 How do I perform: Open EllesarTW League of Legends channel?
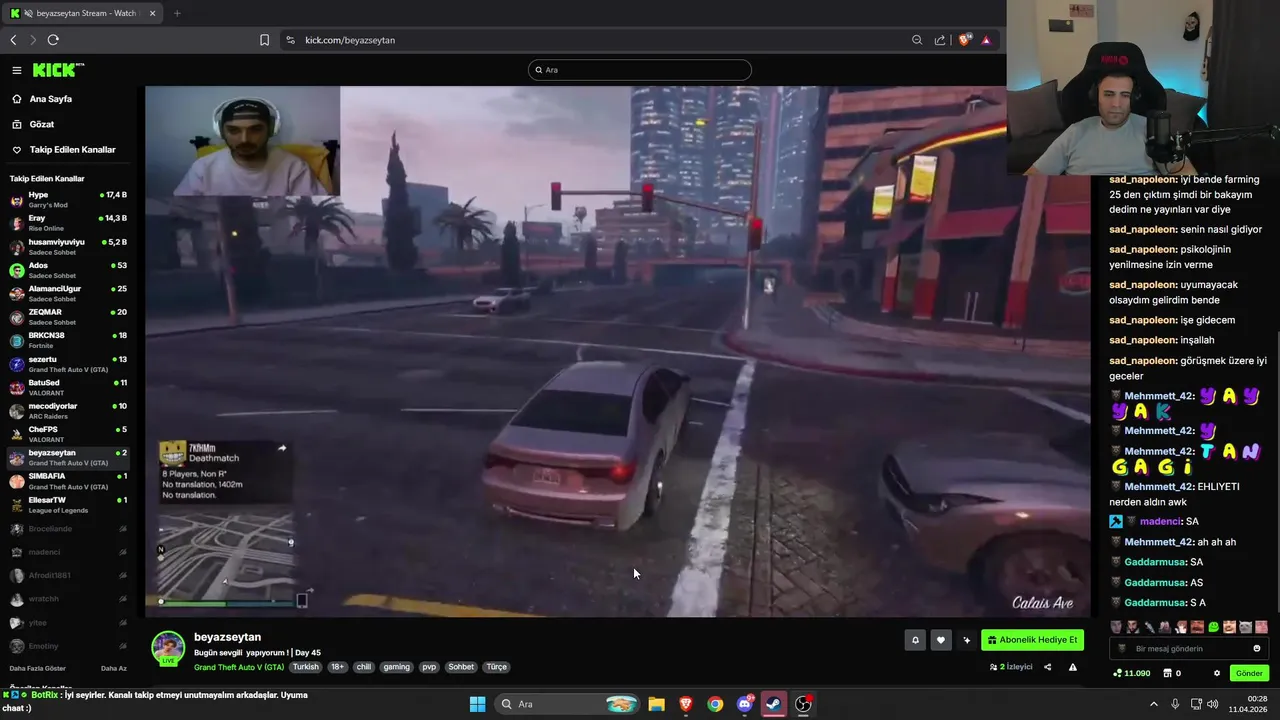click(68, 504)
